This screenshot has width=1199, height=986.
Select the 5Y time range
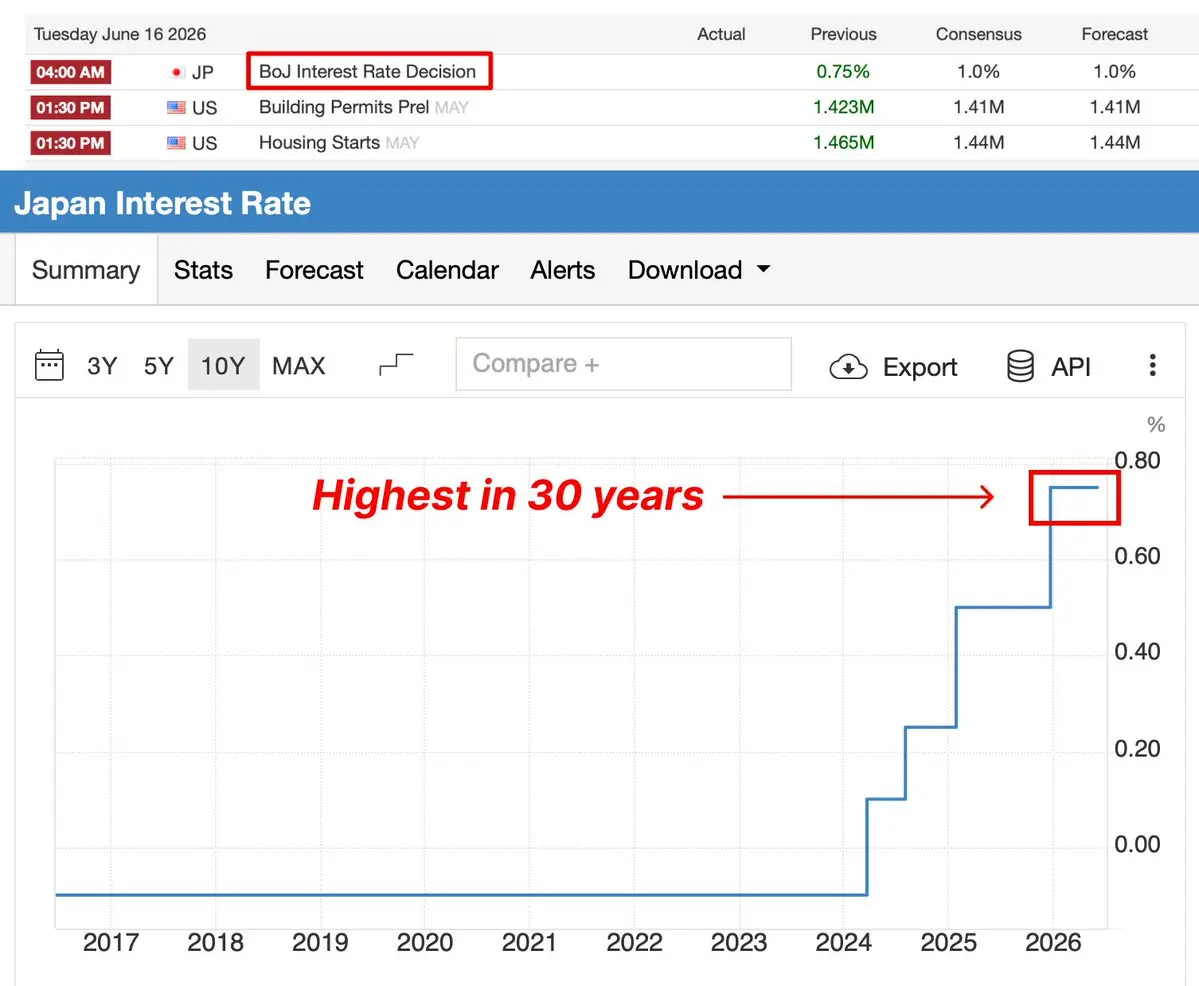(159, 366)
